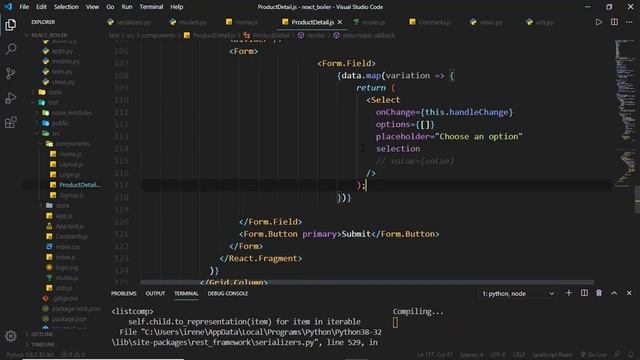Open the Terminal menu

point(151,7)
